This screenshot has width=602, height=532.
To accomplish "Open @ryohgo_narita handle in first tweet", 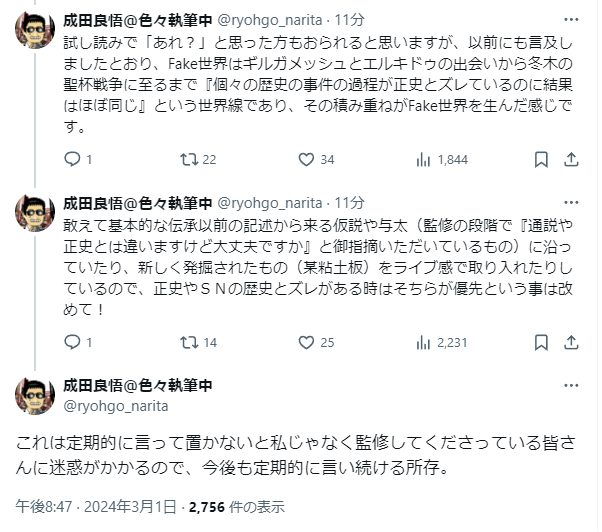I will pos(266,19).
